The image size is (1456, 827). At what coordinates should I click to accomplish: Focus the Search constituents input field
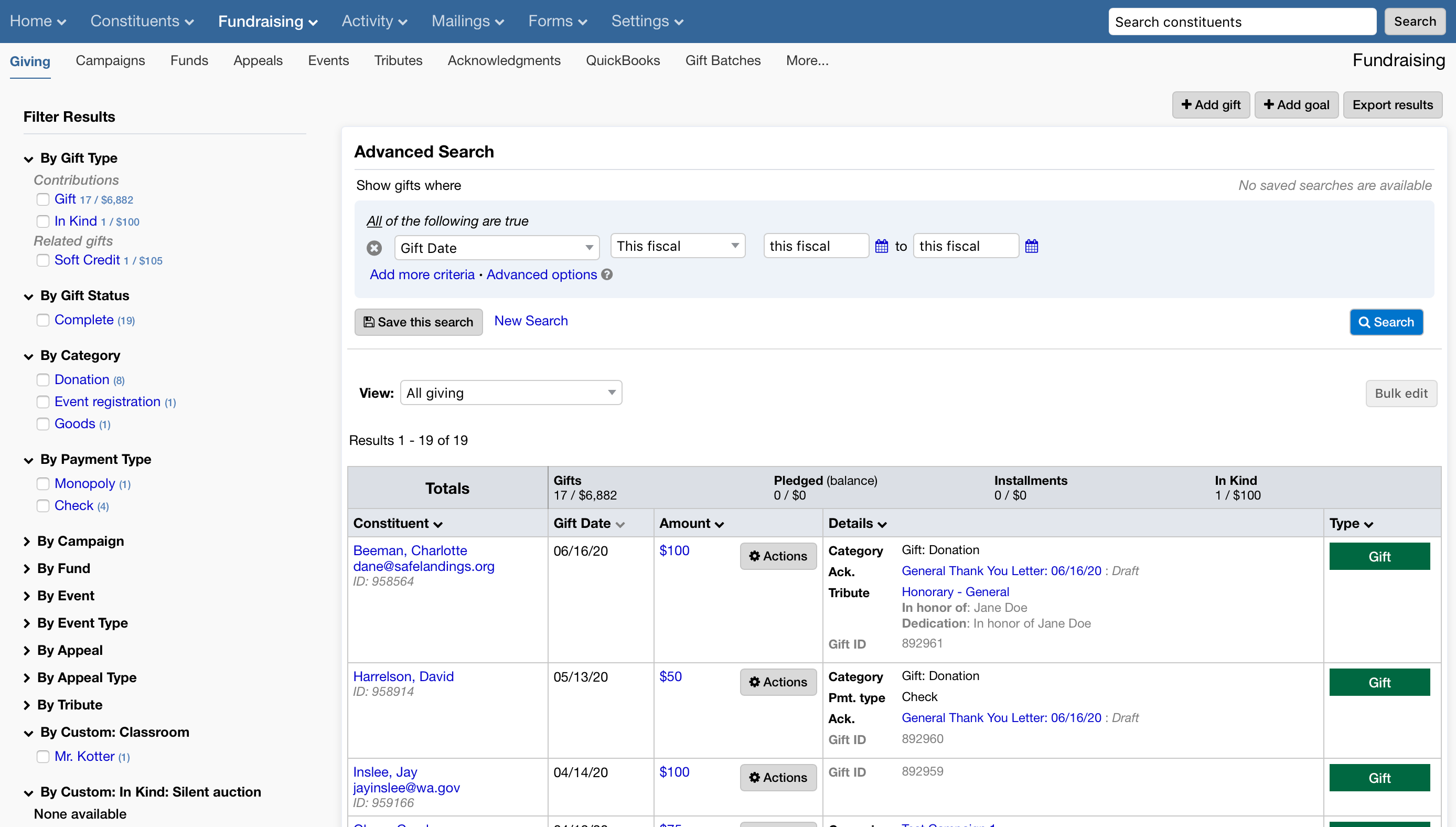pyautogui.click(x=1241, y=22)
